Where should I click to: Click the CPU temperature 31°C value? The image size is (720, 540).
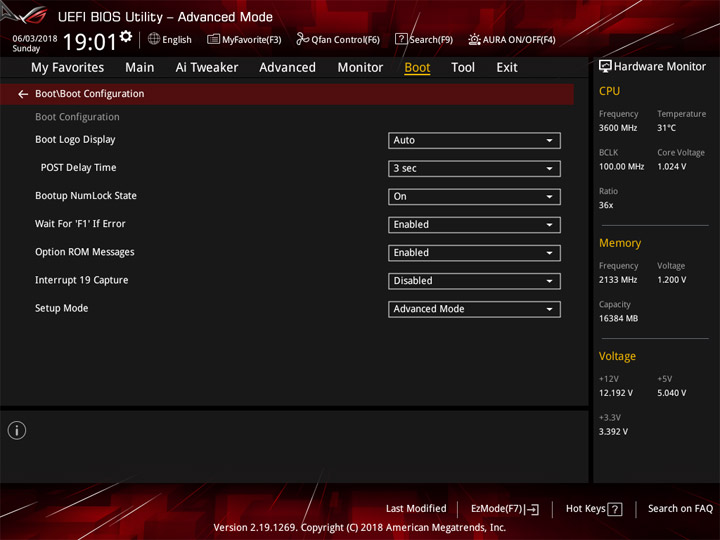click(x=667, y=128)
